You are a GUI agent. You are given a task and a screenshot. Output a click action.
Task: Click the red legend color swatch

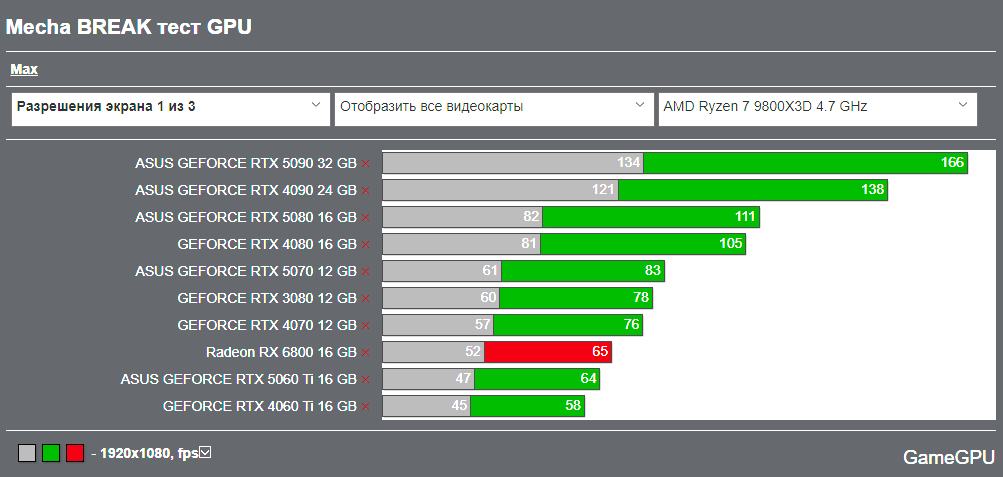coord(75,453)
